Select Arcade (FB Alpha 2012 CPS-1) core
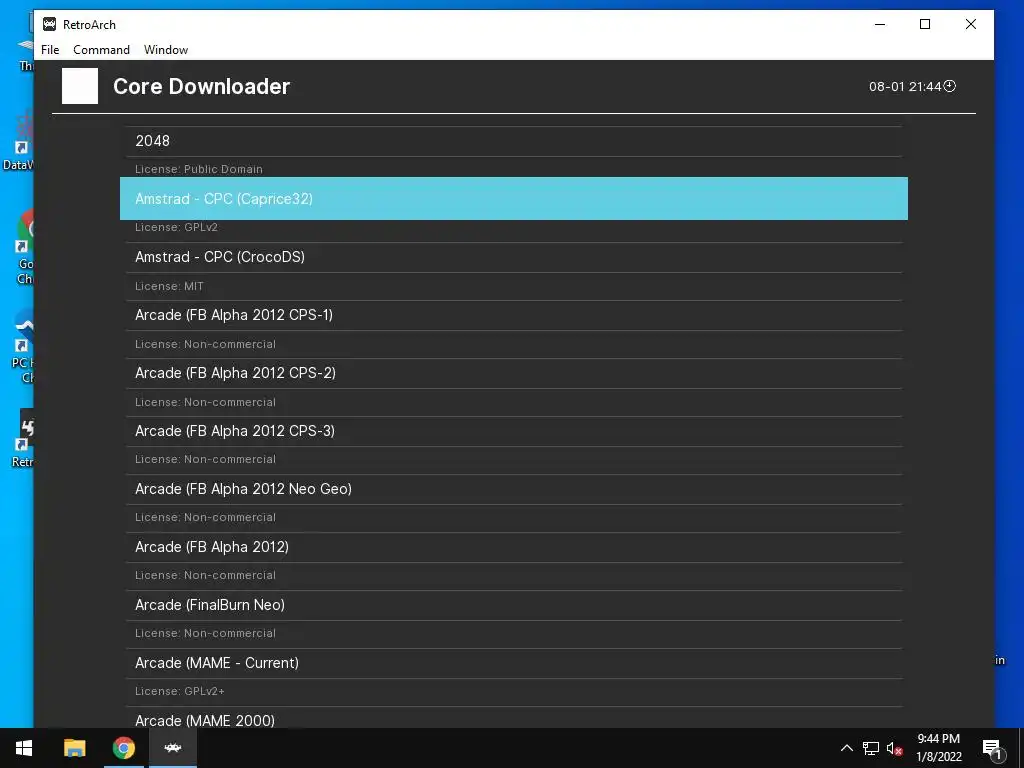The image size is (1024, 768). pyautogui.click(x=514, y=315)
